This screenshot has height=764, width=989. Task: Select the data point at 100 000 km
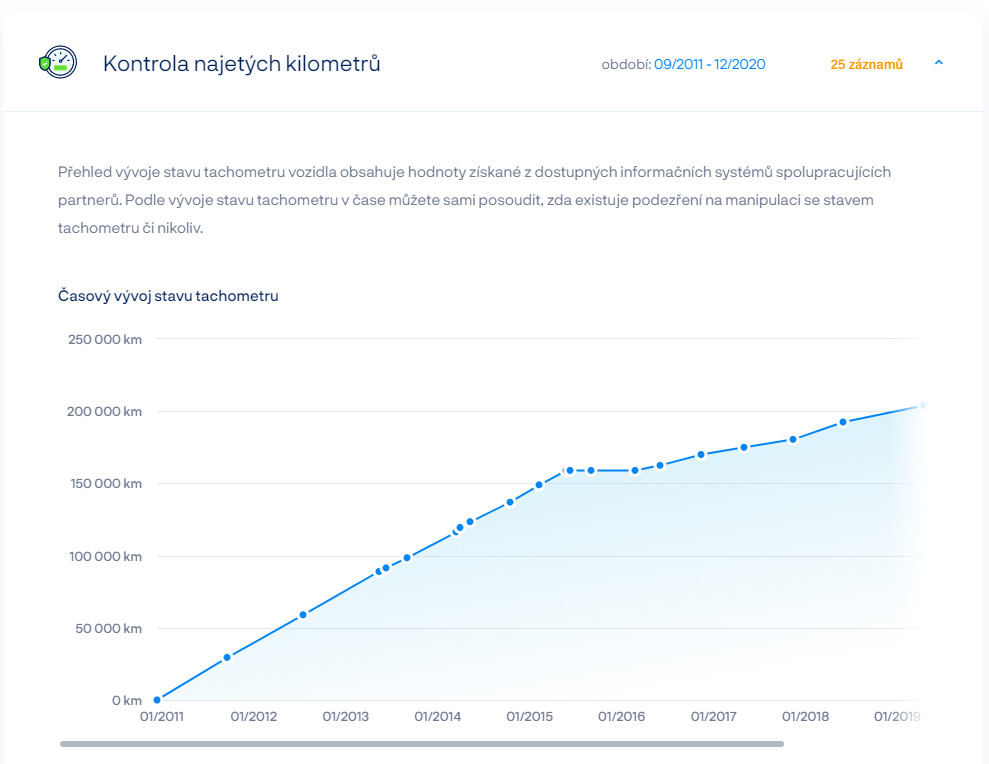pyautogui.click(x=407, y=558)
